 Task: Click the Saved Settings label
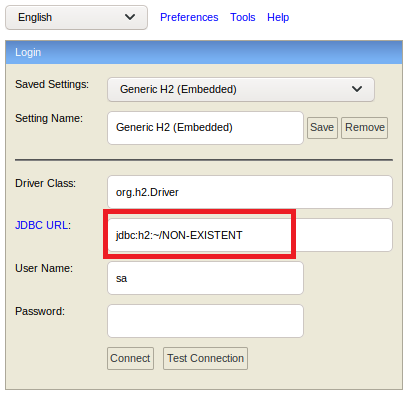[52, 84]
